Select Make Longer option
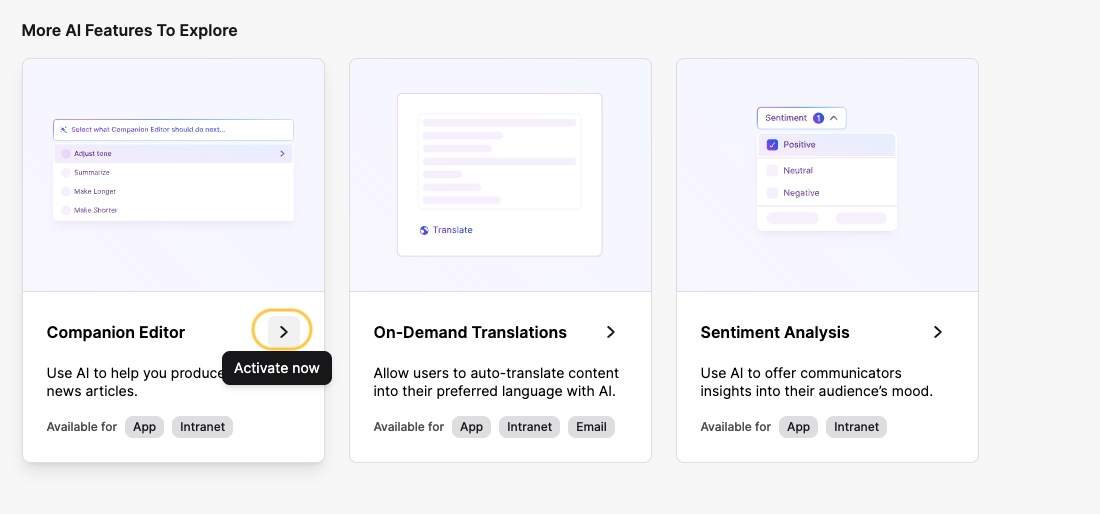Screen dimensions: 1100x514 [173, 191]
